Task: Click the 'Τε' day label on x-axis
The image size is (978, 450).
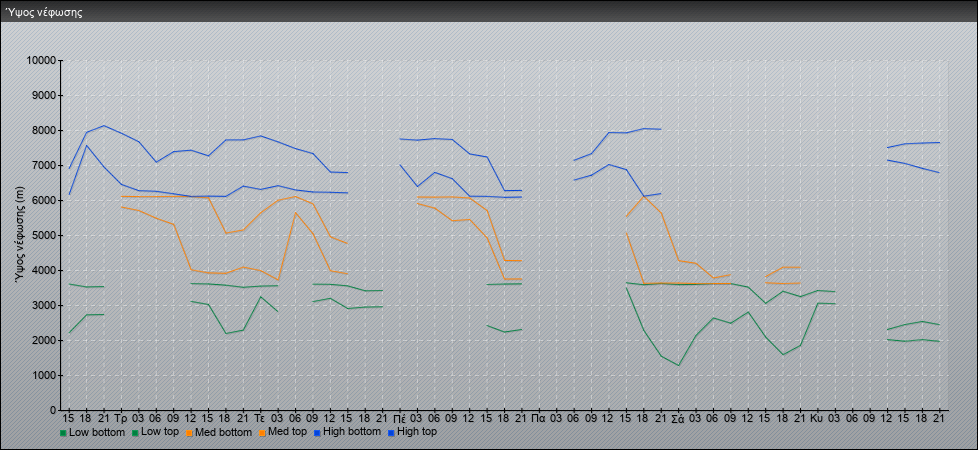Action: [x=260, y=418]
